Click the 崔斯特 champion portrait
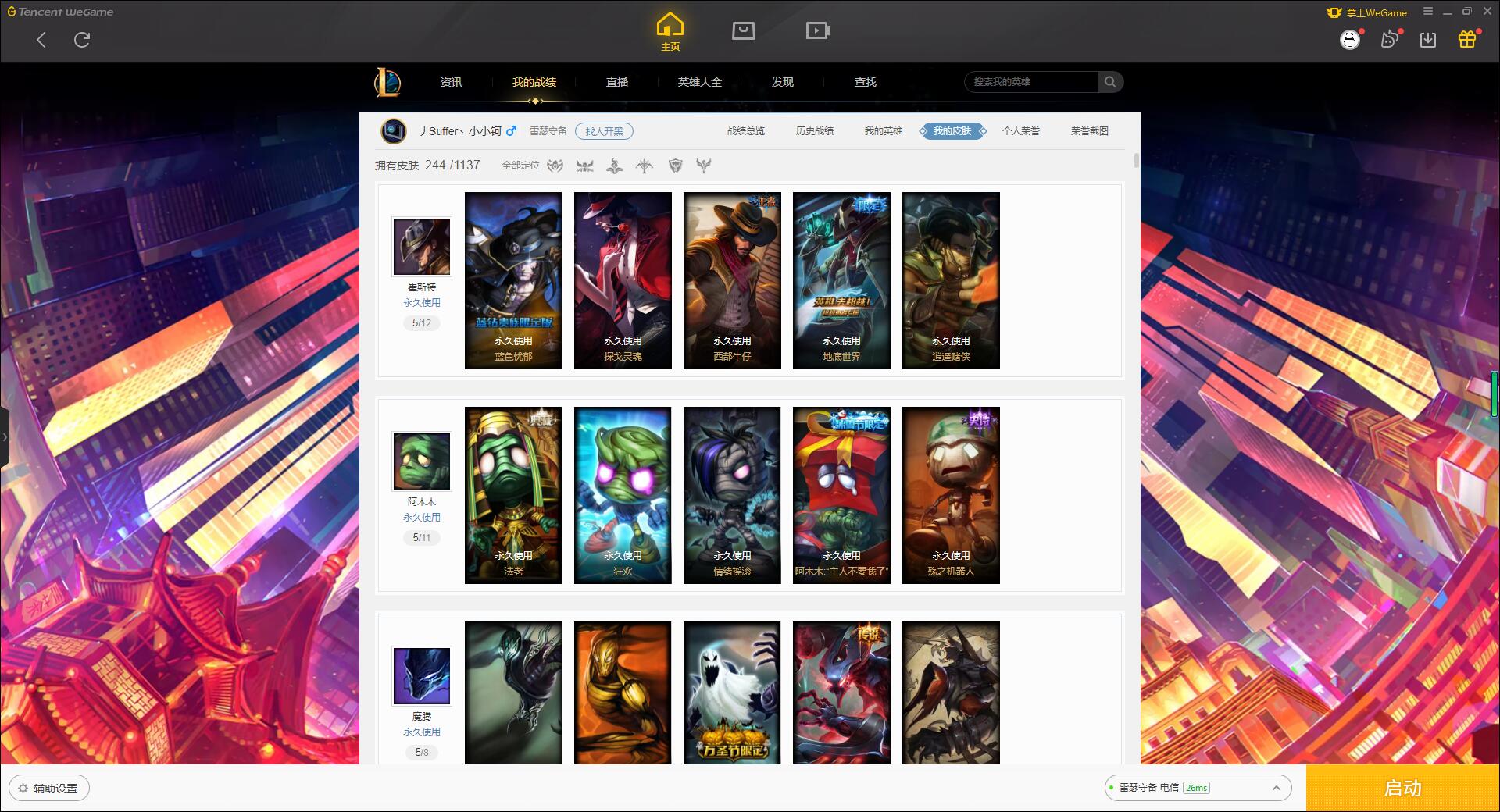This screenshot has width=1500, height=812. [x=422, y=247]
